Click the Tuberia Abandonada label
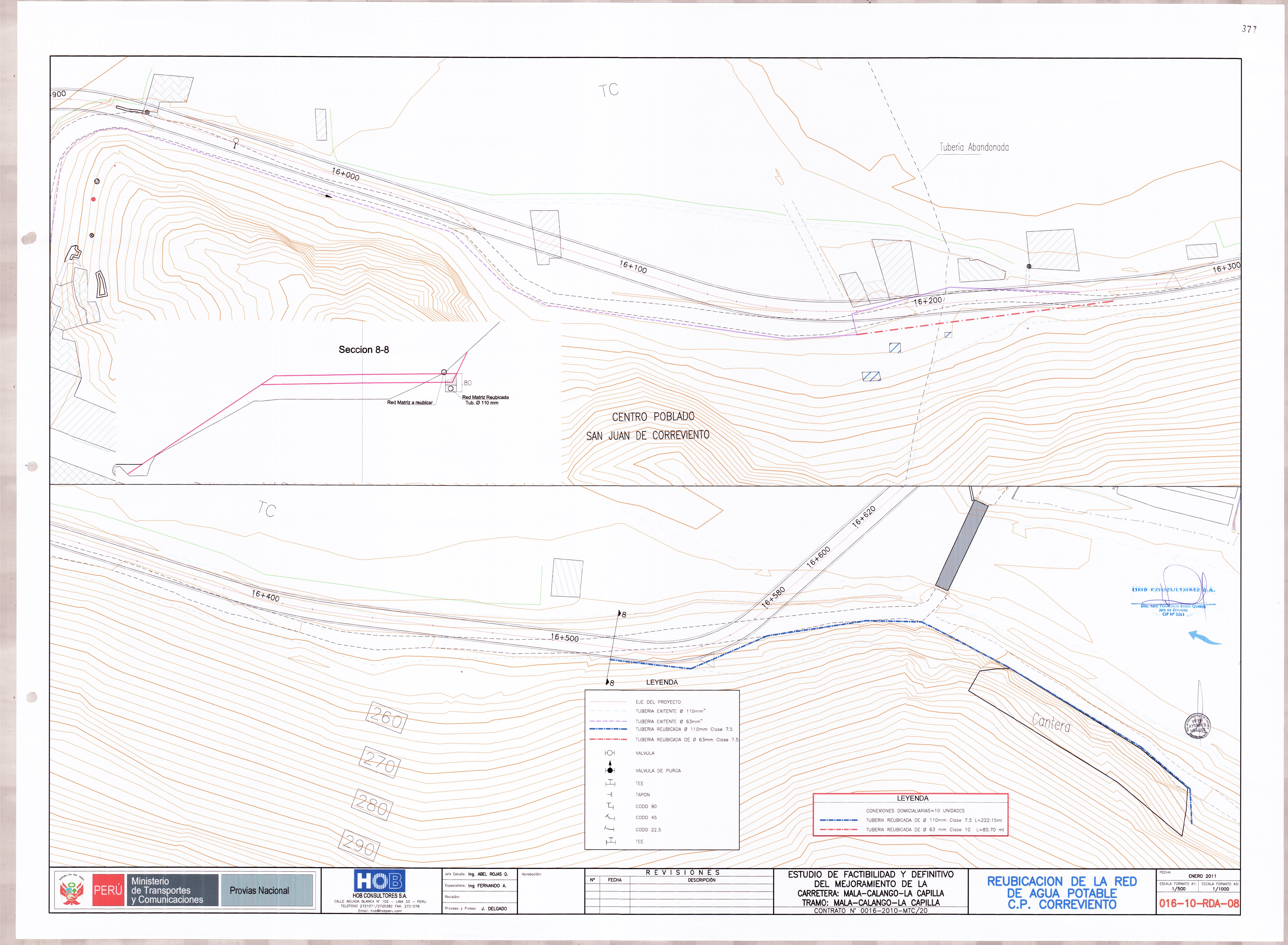Screen dimensions: 1288x945 pyautogui.click(x=974, y=147)
